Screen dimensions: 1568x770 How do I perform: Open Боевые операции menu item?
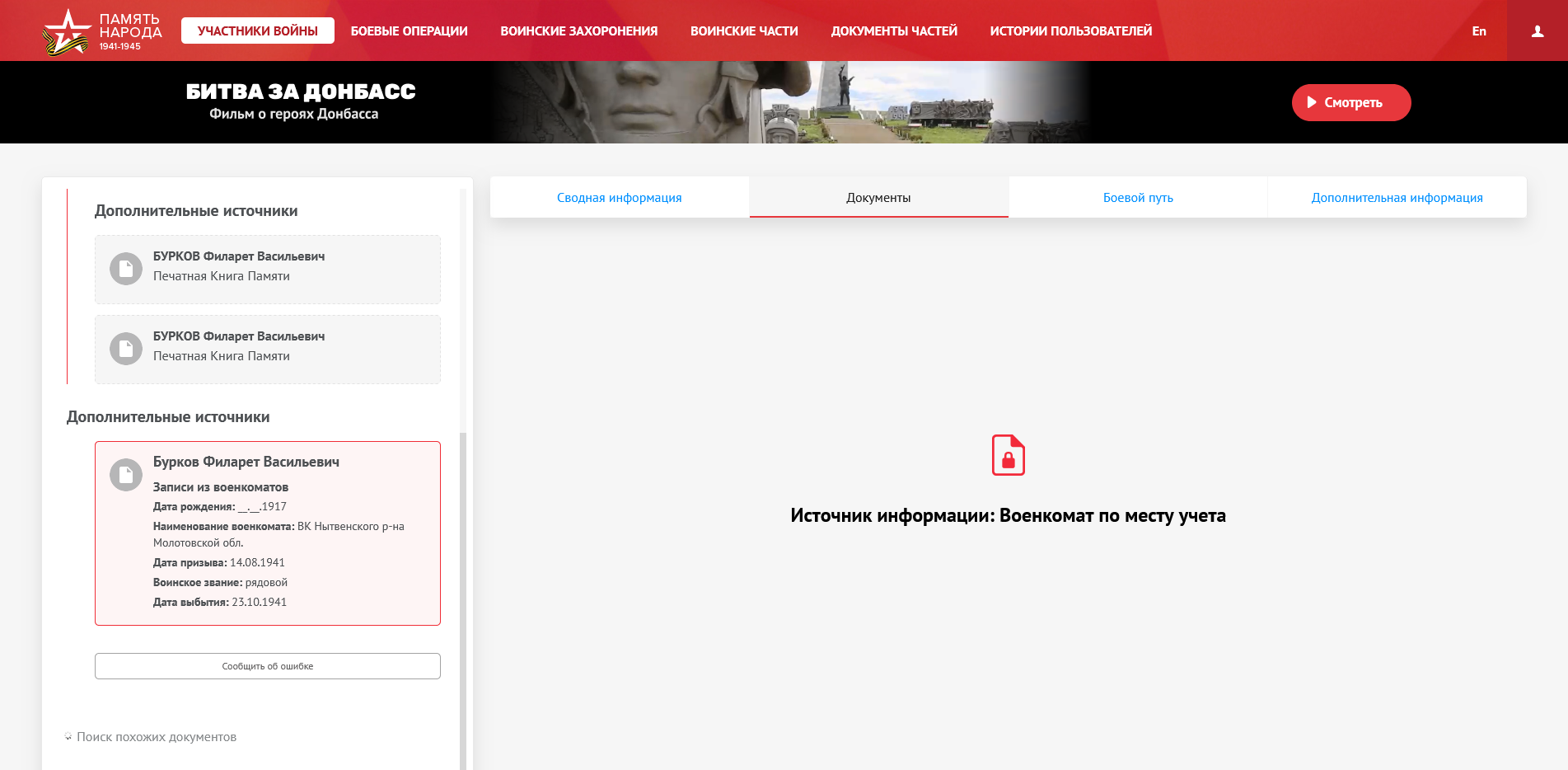pyautogui.click(x=409, y=31)
